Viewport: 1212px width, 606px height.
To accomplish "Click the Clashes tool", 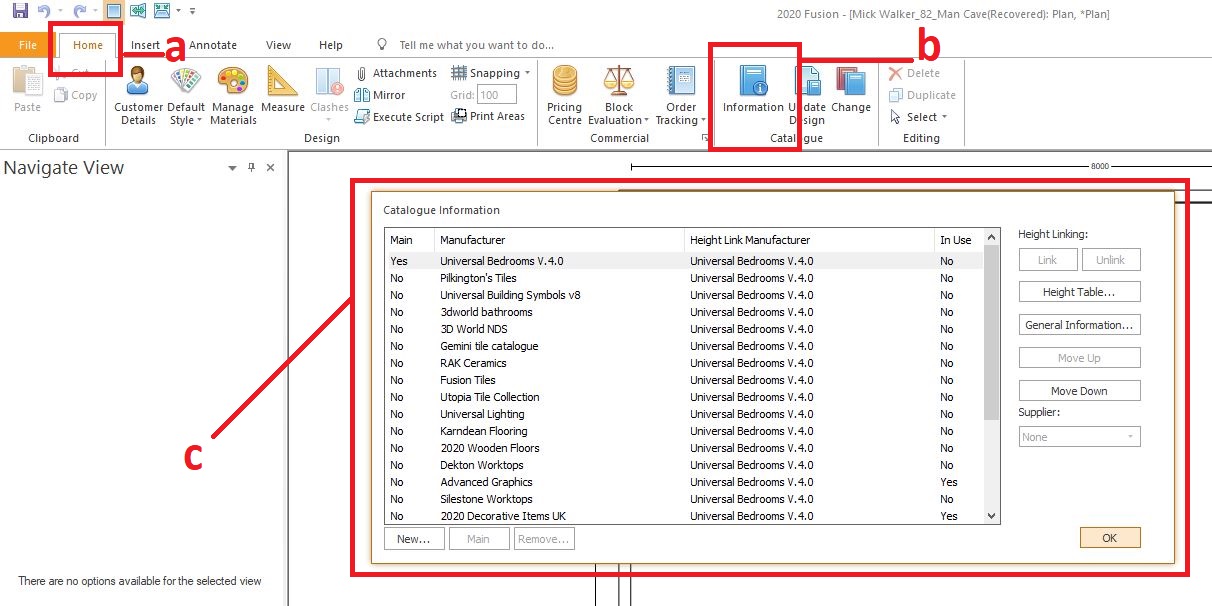I will (x=329, y=96).
